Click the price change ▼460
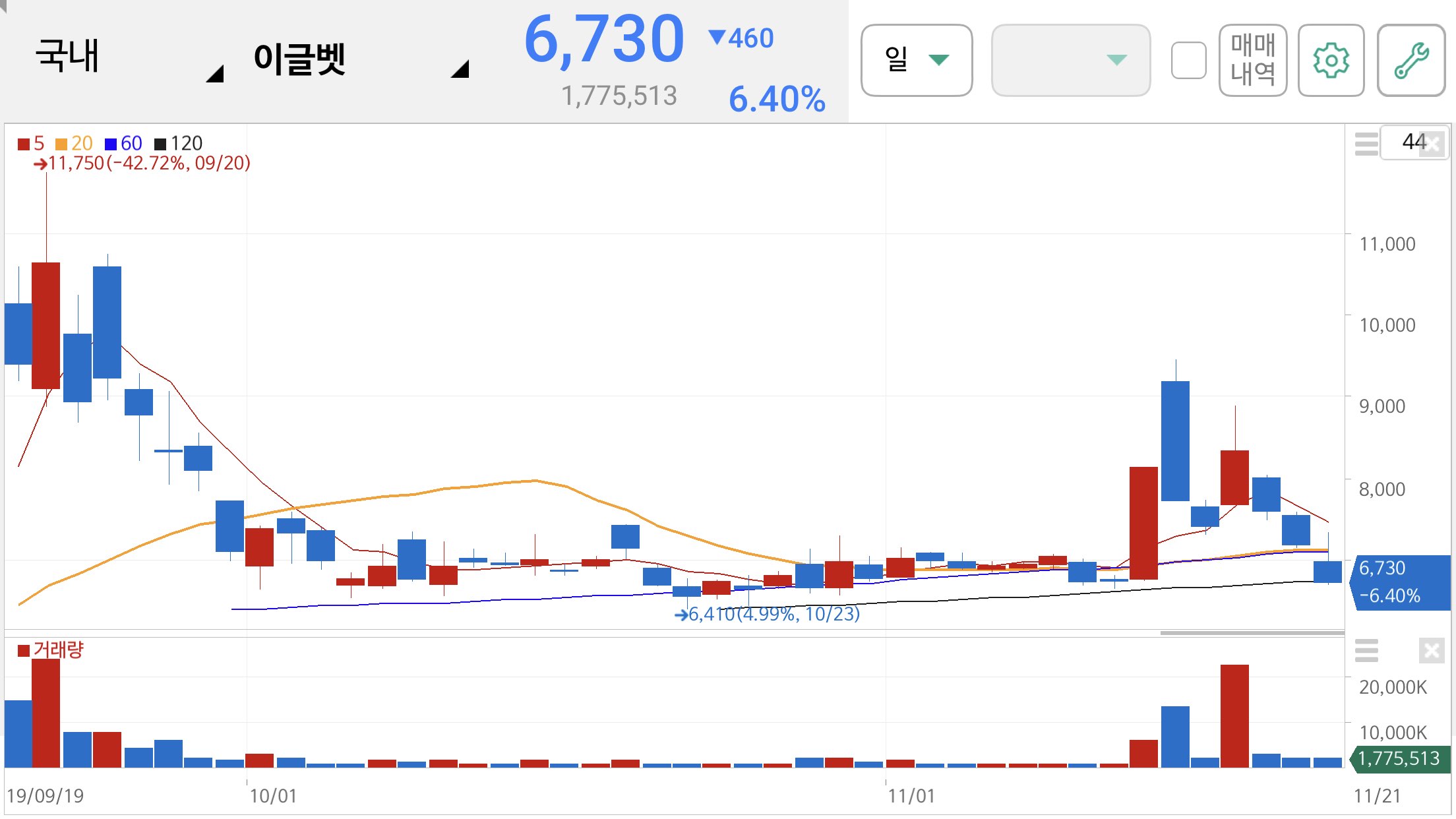Viewport: 1456px width, 819px height. pos(741,38)
